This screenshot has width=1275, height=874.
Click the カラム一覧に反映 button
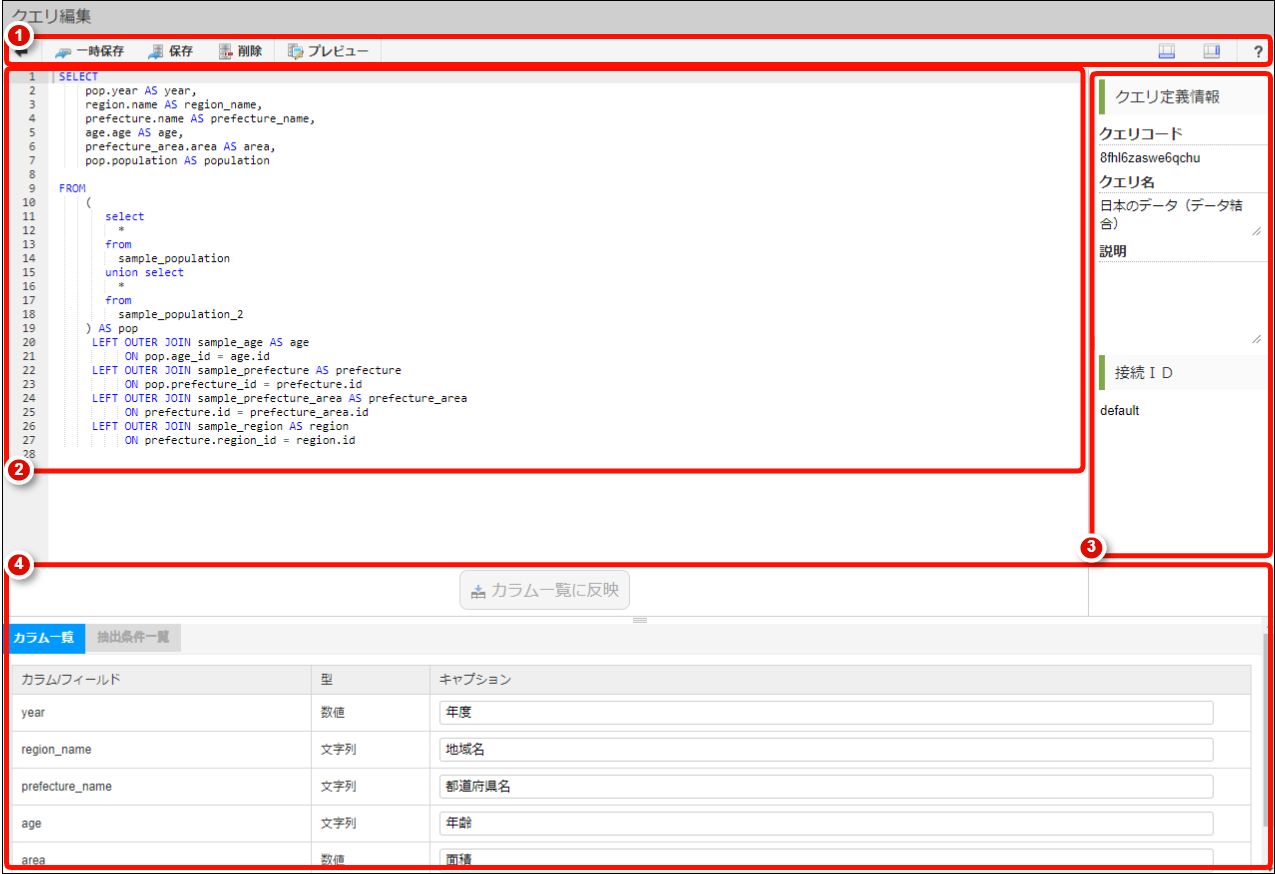click(x=545, y=590)
